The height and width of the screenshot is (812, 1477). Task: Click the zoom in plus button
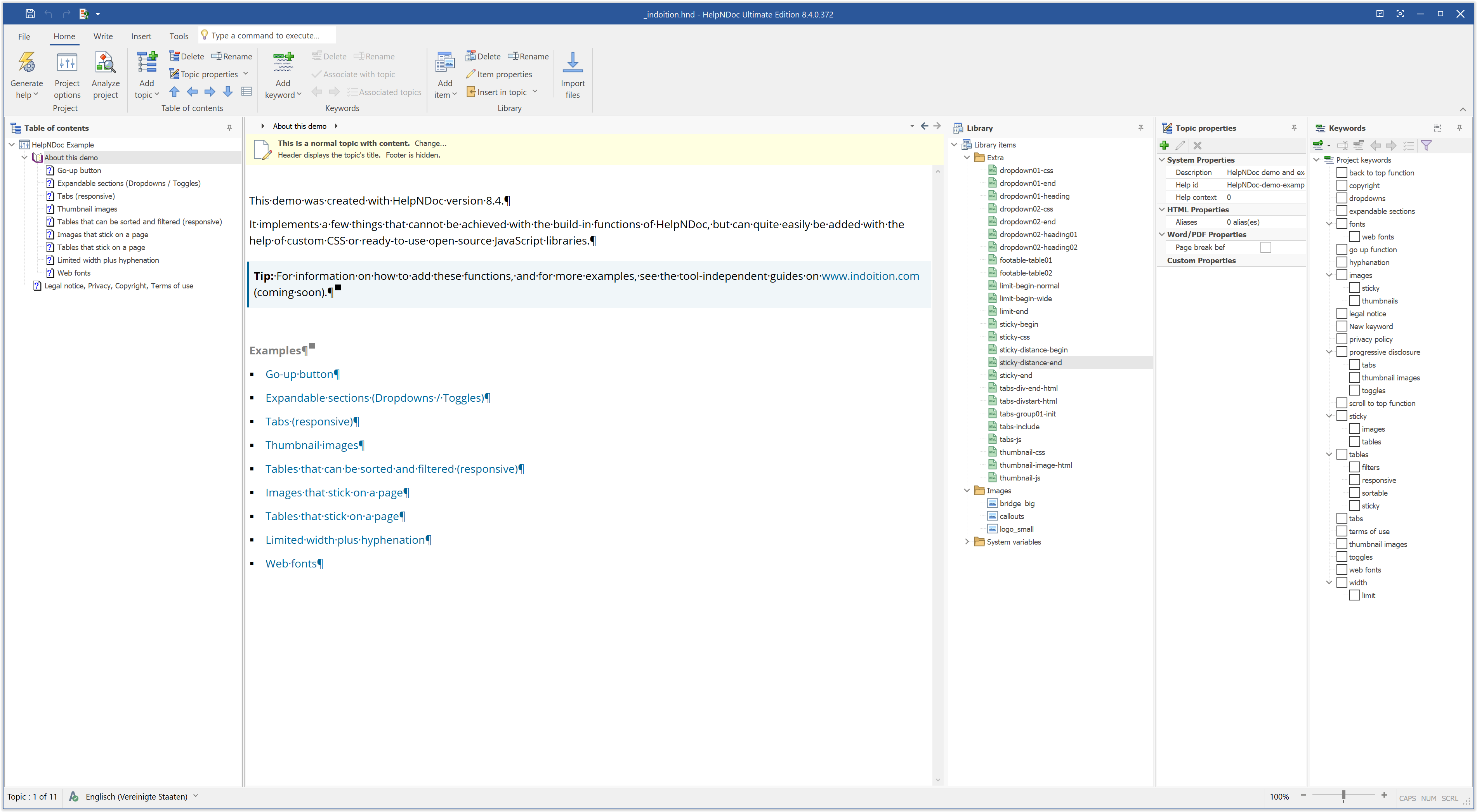pyautogui.click(x=1384, y=795)
